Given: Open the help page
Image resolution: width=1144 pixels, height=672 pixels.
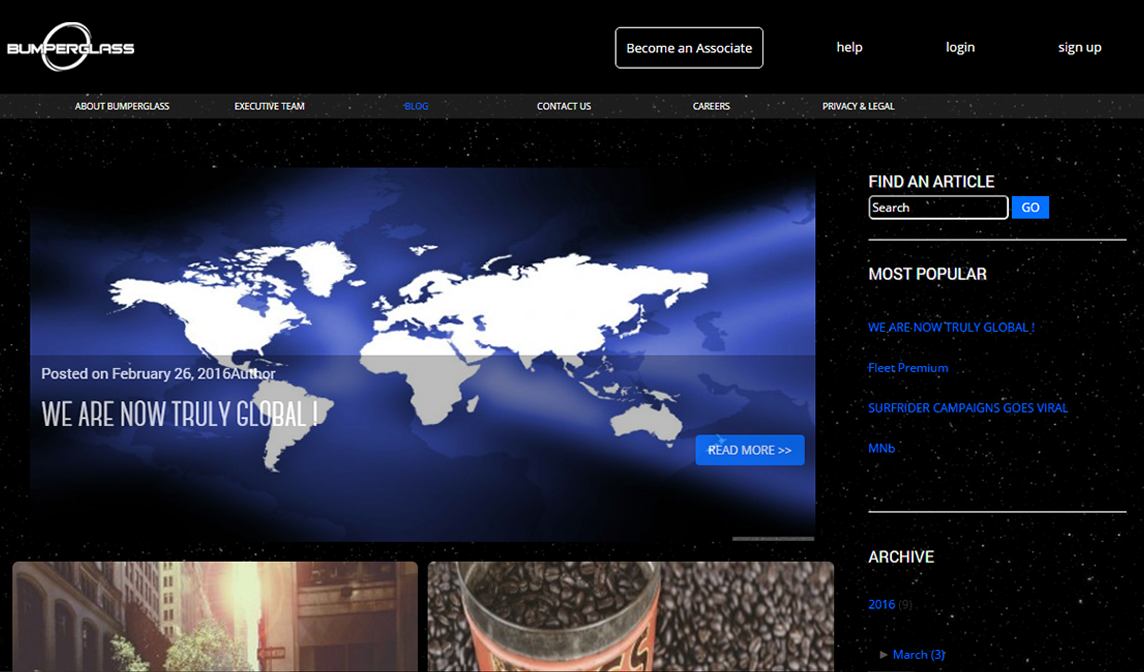Looking at the screenshot, I should (849, 47).
